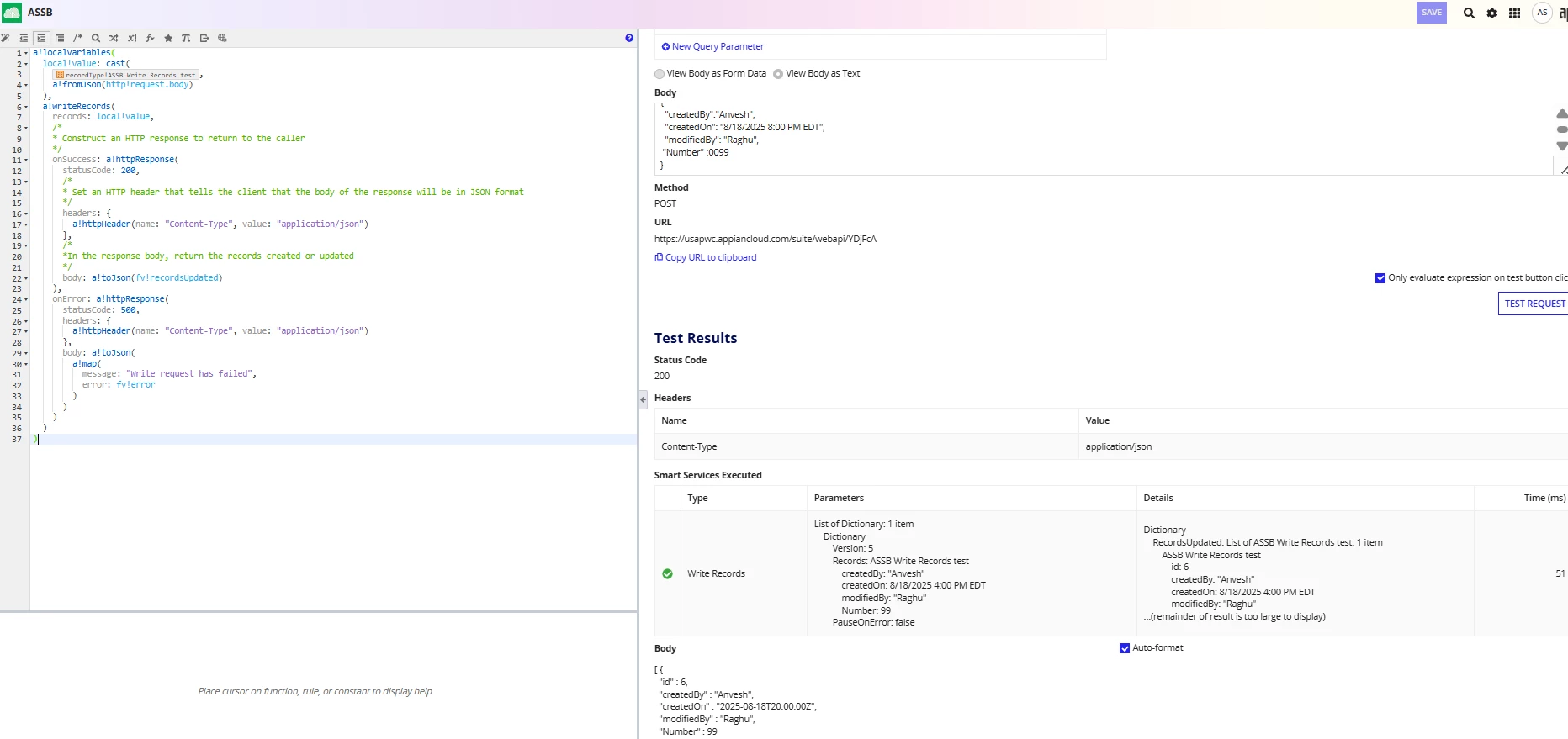Screen dimensions: 1568x739
Task: Click the pi constant icon
Action: pyautogui.click(x=186, y=38)
